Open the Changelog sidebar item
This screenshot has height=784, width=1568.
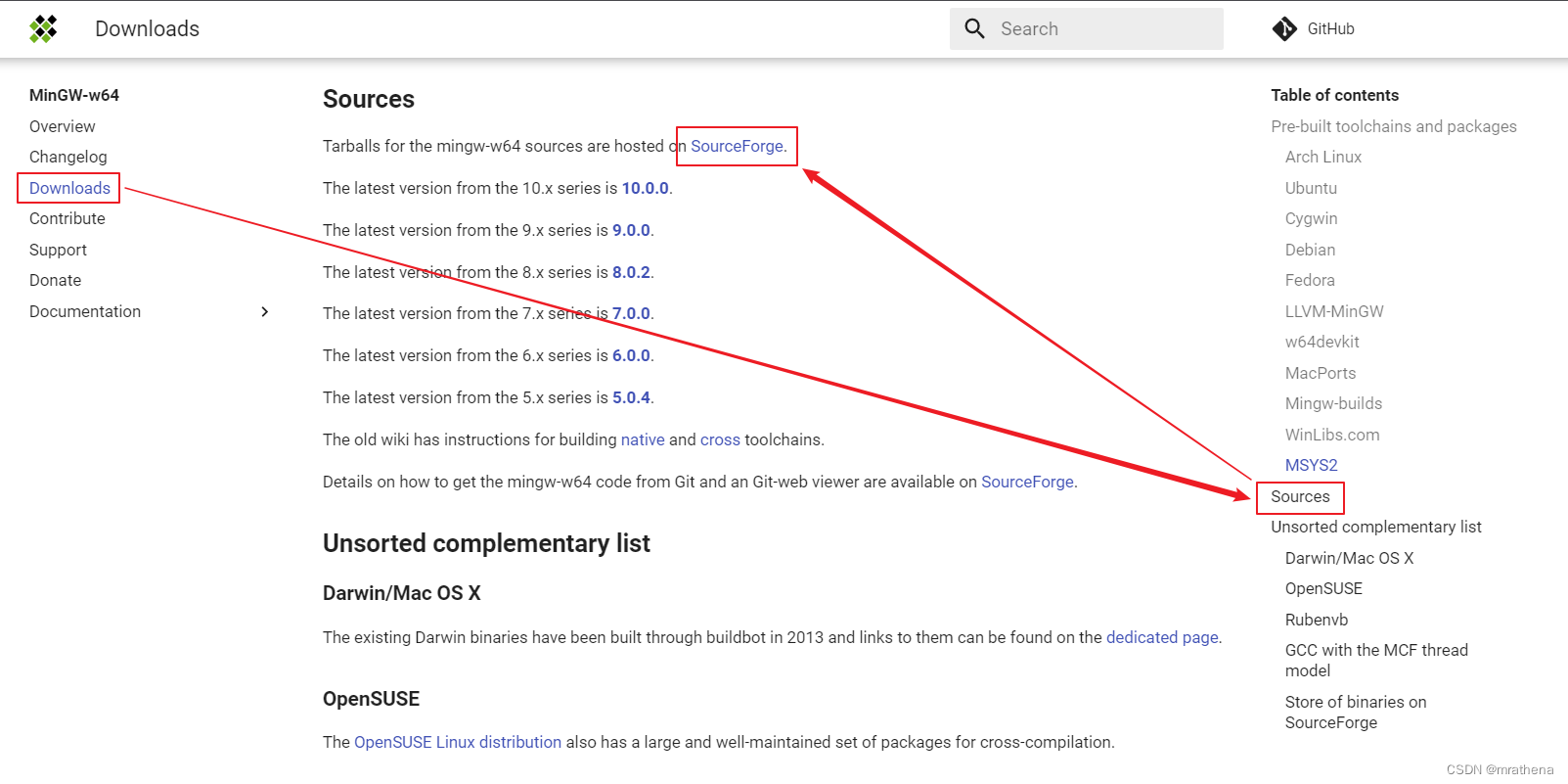pyautogui.click(x=67, y=157)
